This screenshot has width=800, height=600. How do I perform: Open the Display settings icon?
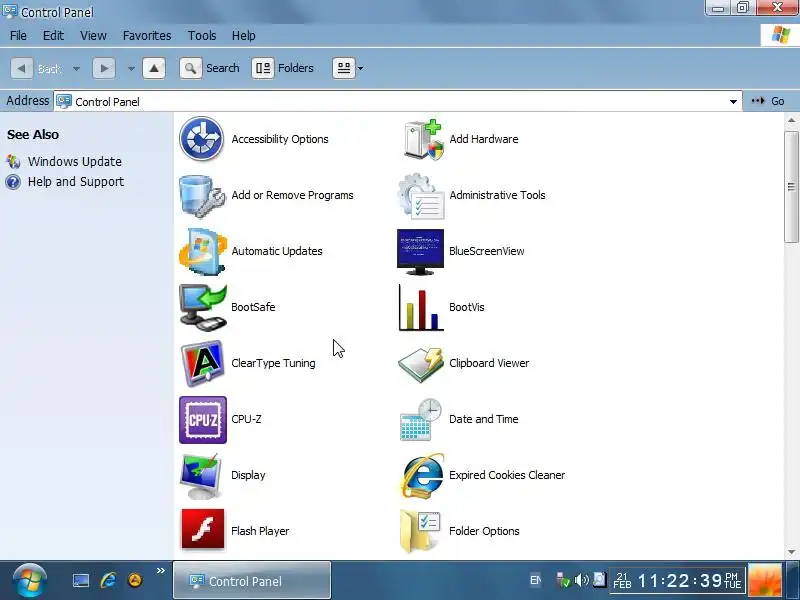click(201, 476)
